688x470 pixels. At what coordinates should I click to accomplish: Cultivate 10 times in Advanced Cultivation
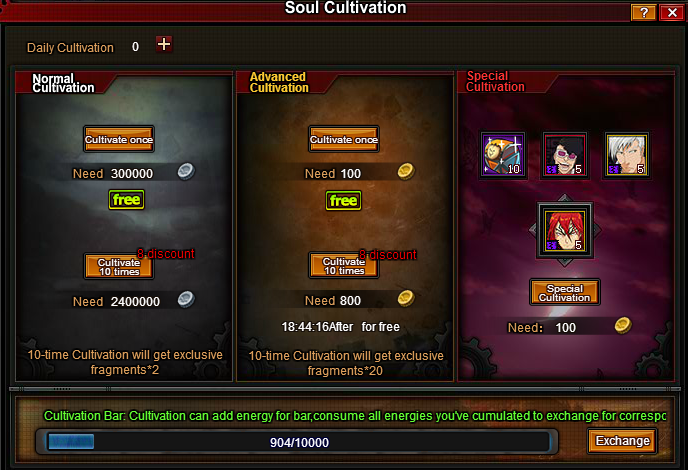(344, 265)
